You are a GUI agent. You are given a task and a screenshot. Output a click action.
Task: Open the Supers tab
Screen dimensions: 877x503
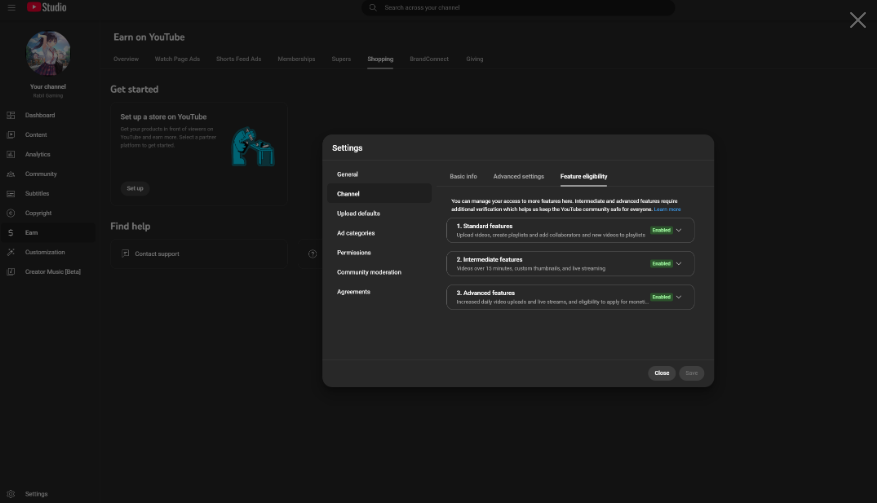tap(341, 59)
